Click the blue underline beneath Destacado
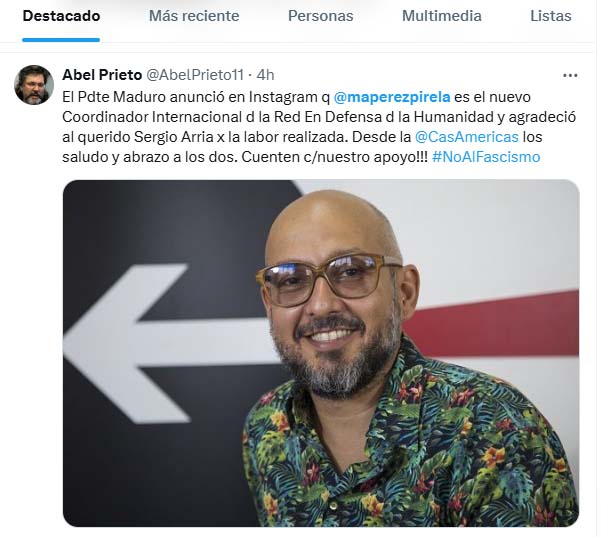The height and width of the screenshot is (537, 601). pyautogui.click(x=61, y=40)
